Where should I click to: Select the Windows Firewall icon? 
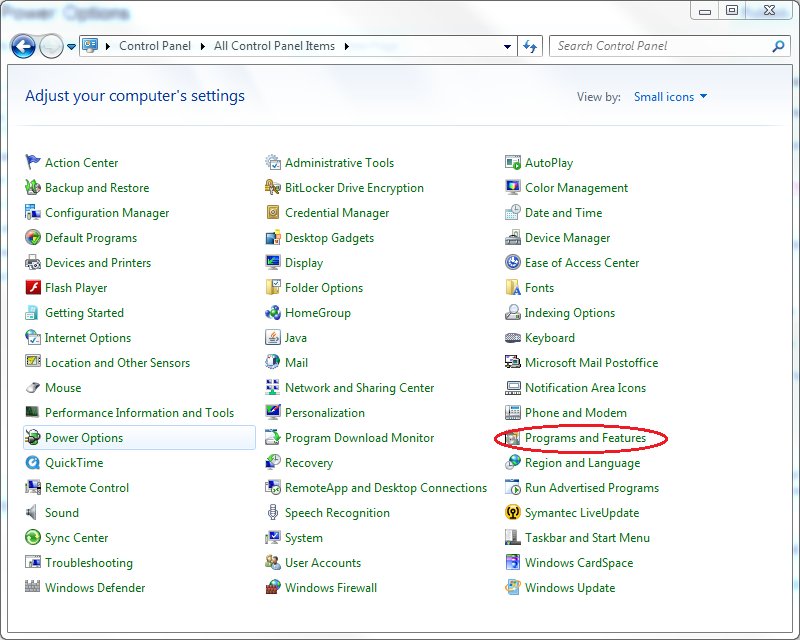pyautogui.click(x=273, y=588)
